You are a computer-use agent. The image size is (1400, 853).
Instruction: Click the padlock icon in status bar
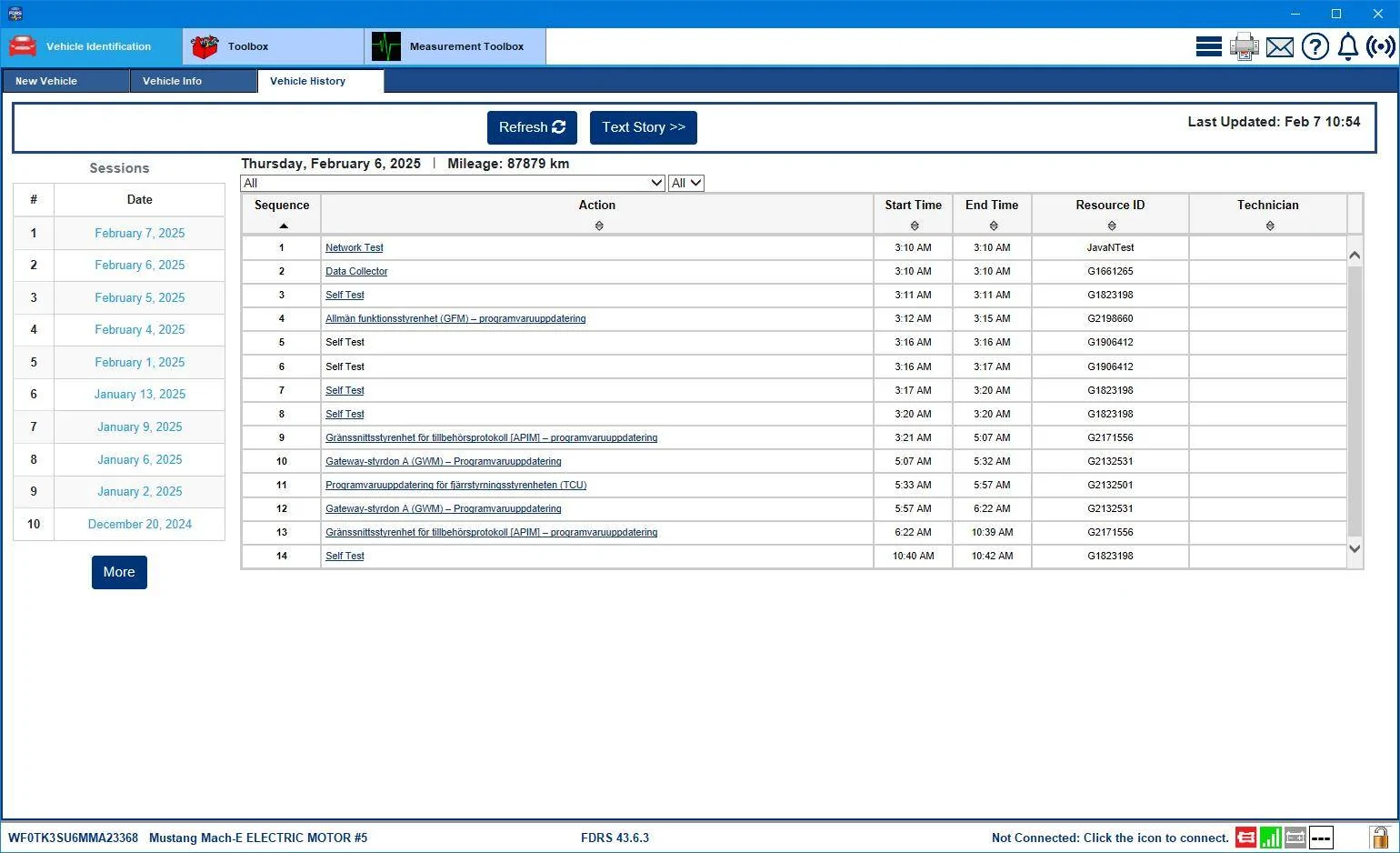(1380, 837)
